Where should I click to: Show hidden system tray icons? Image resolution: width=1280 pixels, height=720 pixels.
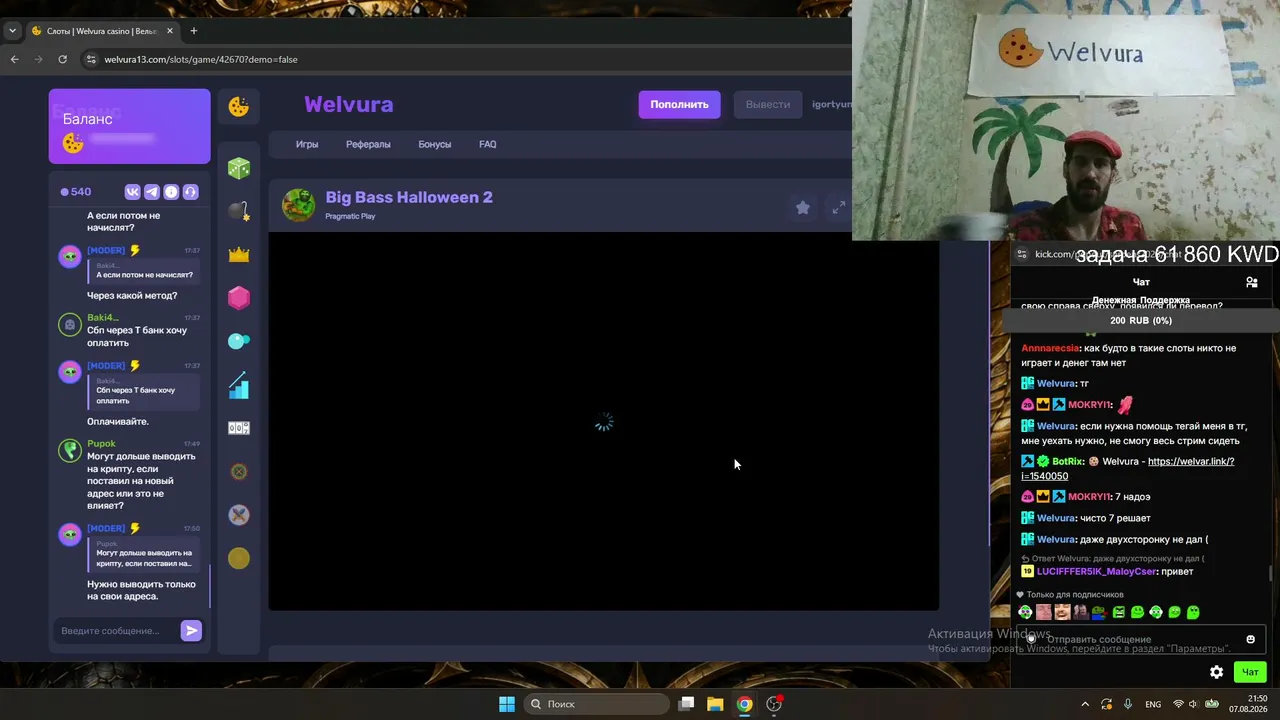coord(1085,704)
